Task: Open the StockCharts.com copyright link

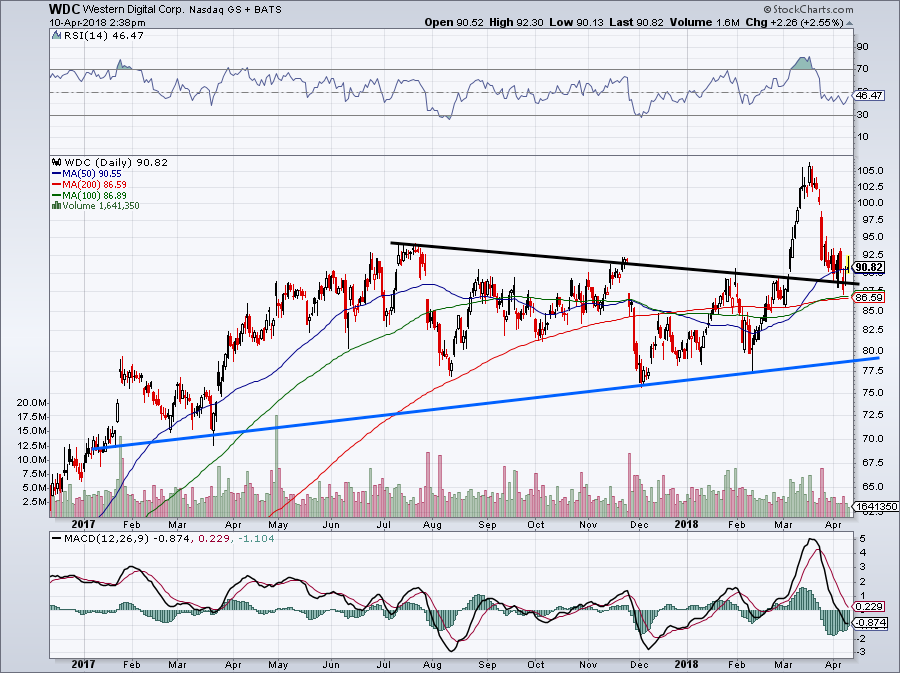Action: click(x=808, y=9)
